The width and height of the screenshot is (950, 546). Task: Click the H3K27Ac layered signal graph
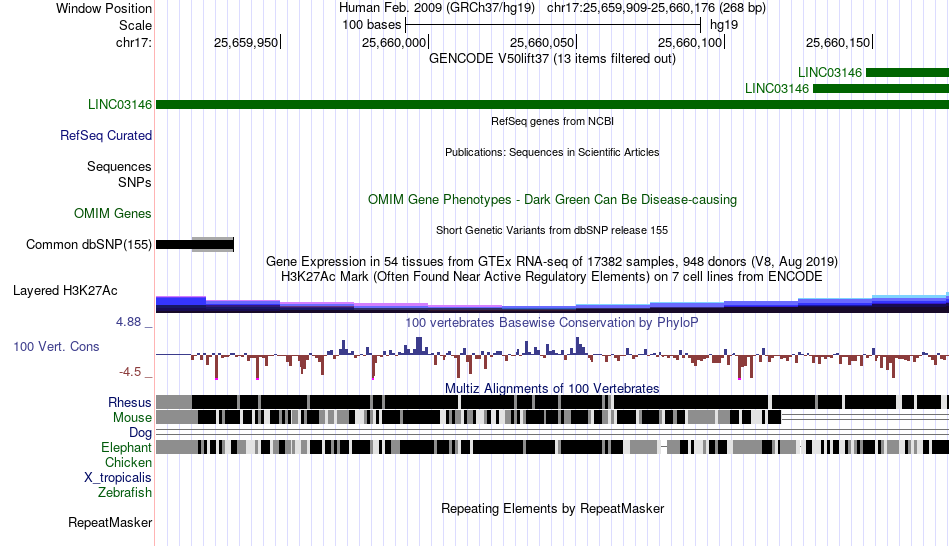coord(552,303)
